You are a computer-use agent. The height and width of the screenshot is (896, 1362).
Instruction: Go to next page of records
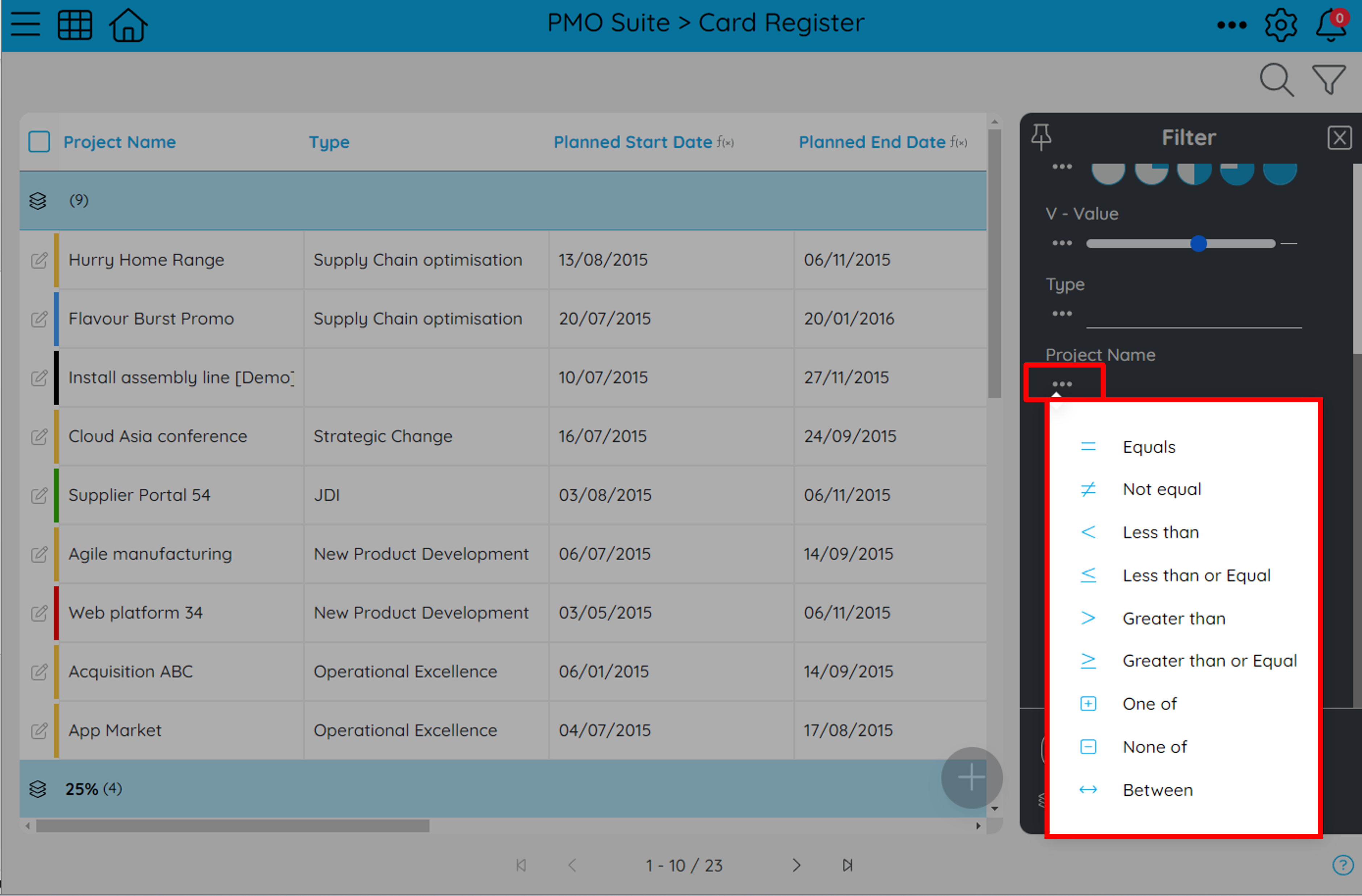coord(796,865)
